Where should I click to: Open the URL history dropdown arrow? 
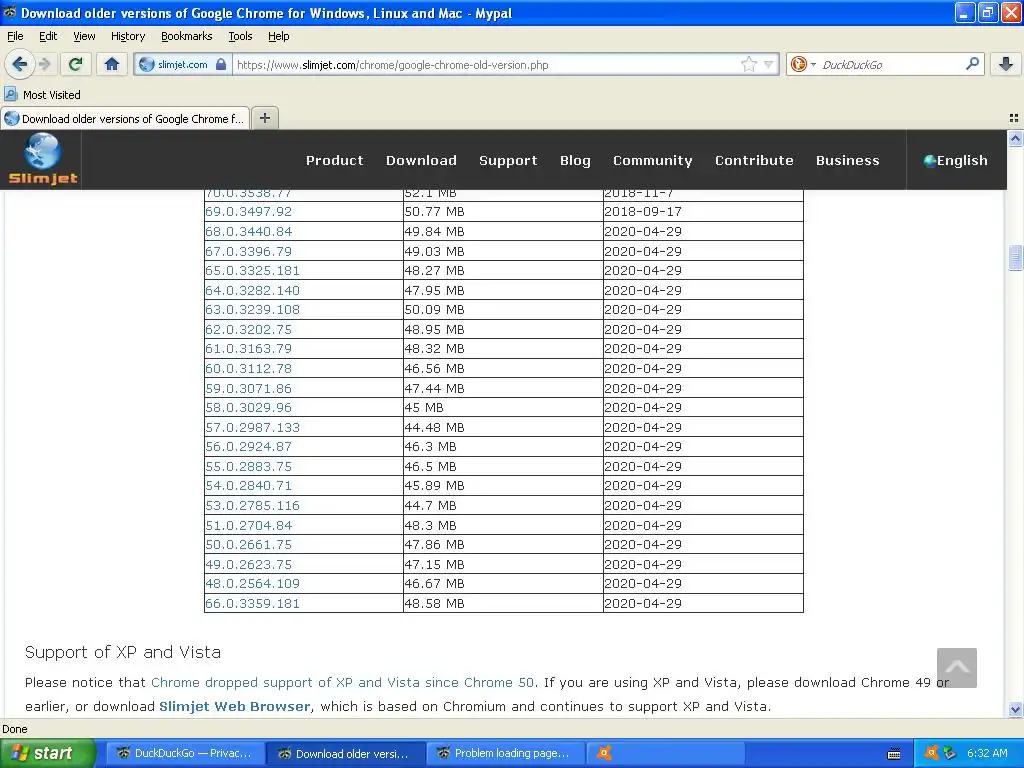[769, 64]
